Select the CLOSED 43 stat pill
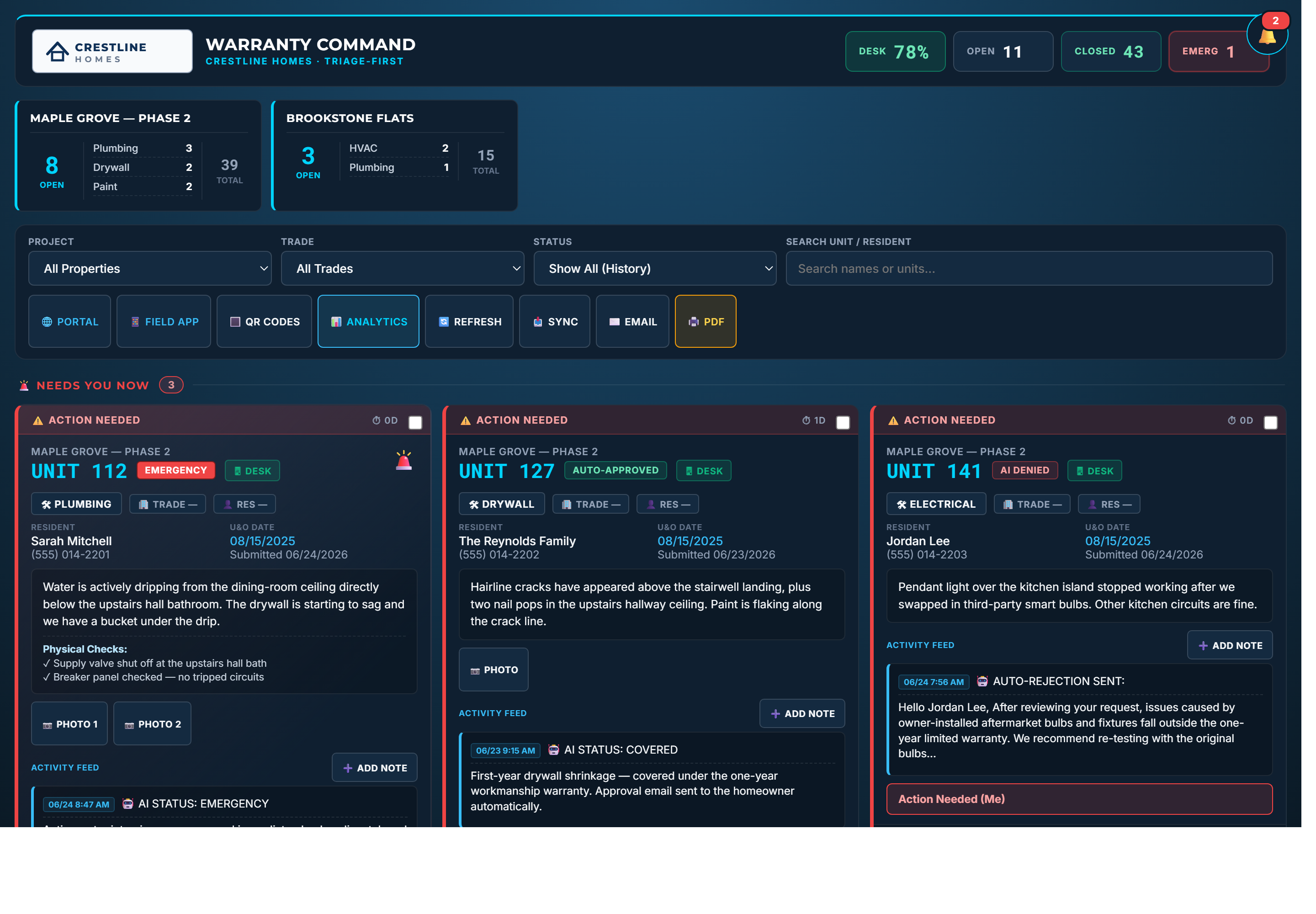This screenshot has width=1316, height=914. pyautogui.click(x=1110, y=52)
